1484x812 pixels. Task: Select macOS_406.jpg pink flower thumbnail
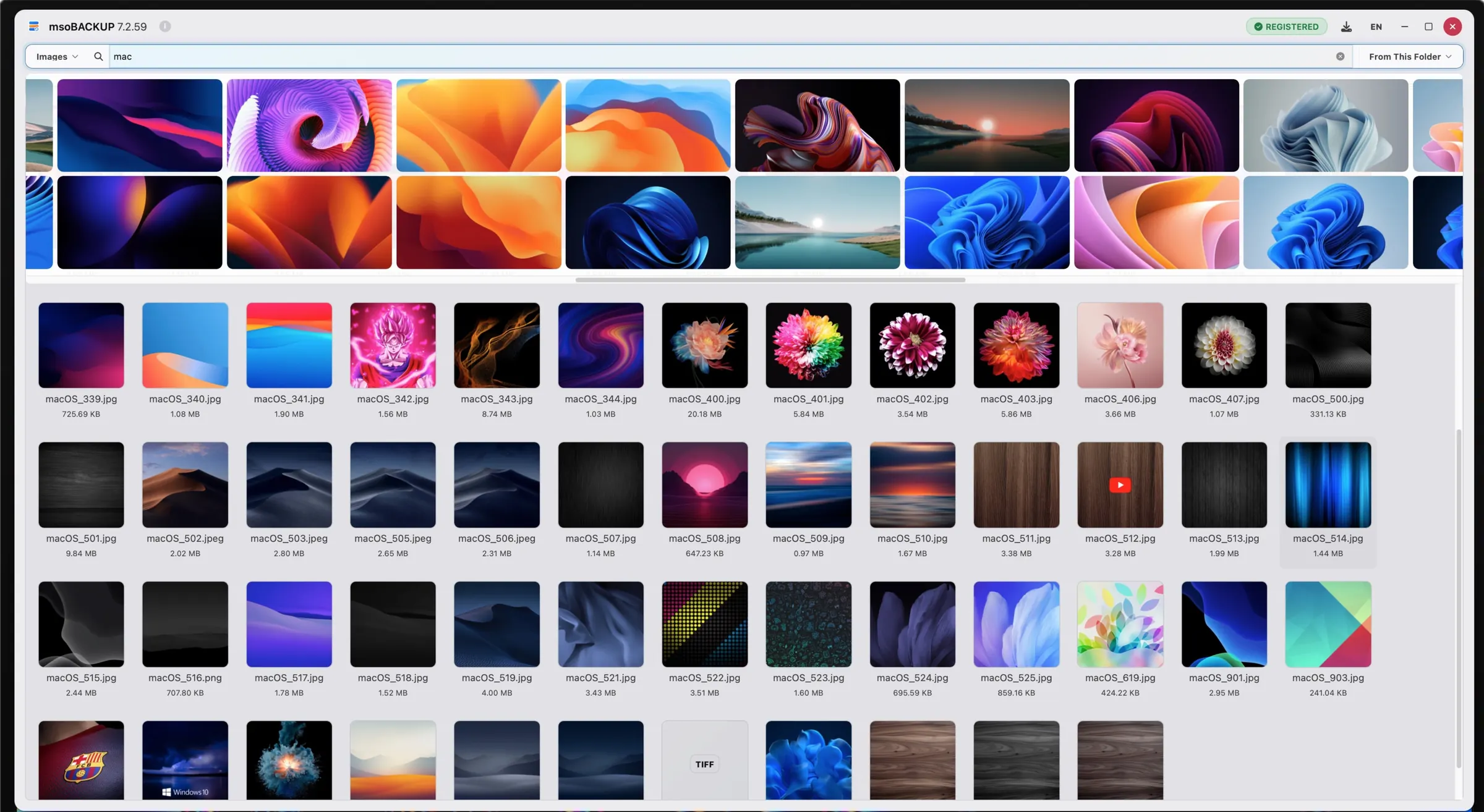point(1120,345)
